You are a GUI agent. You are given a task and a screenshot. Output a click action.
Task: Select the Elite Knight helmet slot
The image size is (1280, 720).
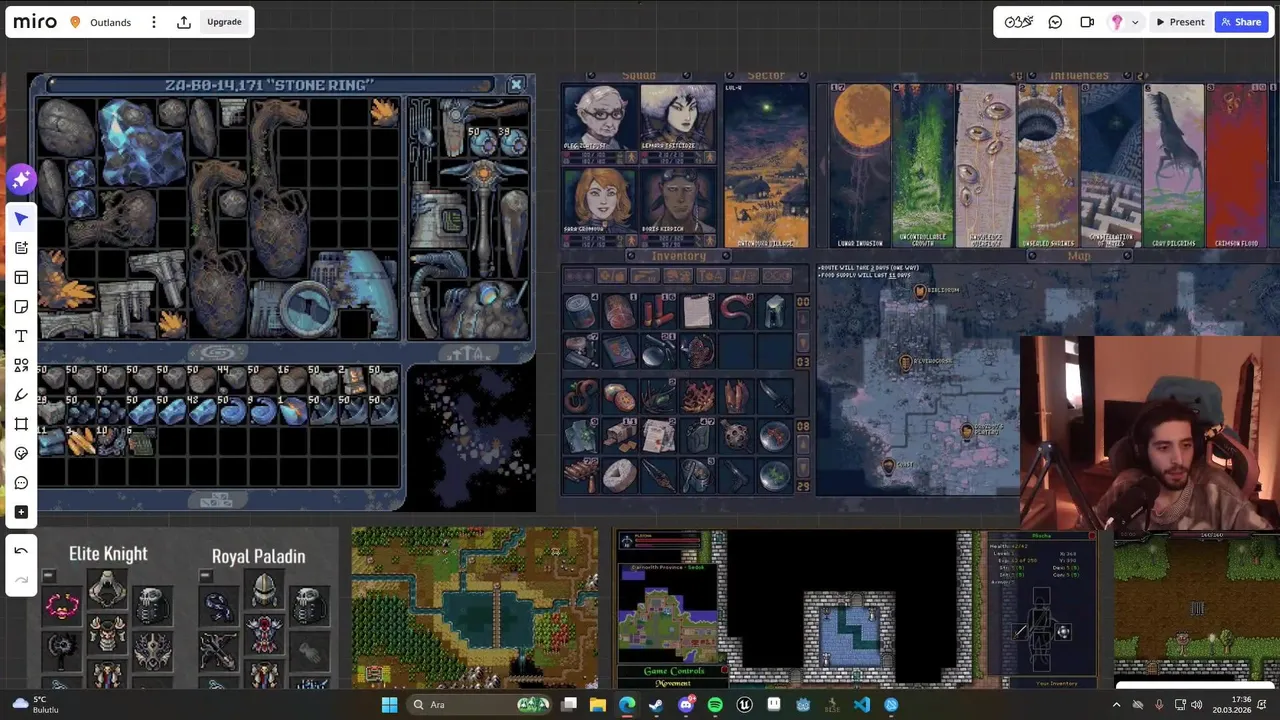(107, 590)
